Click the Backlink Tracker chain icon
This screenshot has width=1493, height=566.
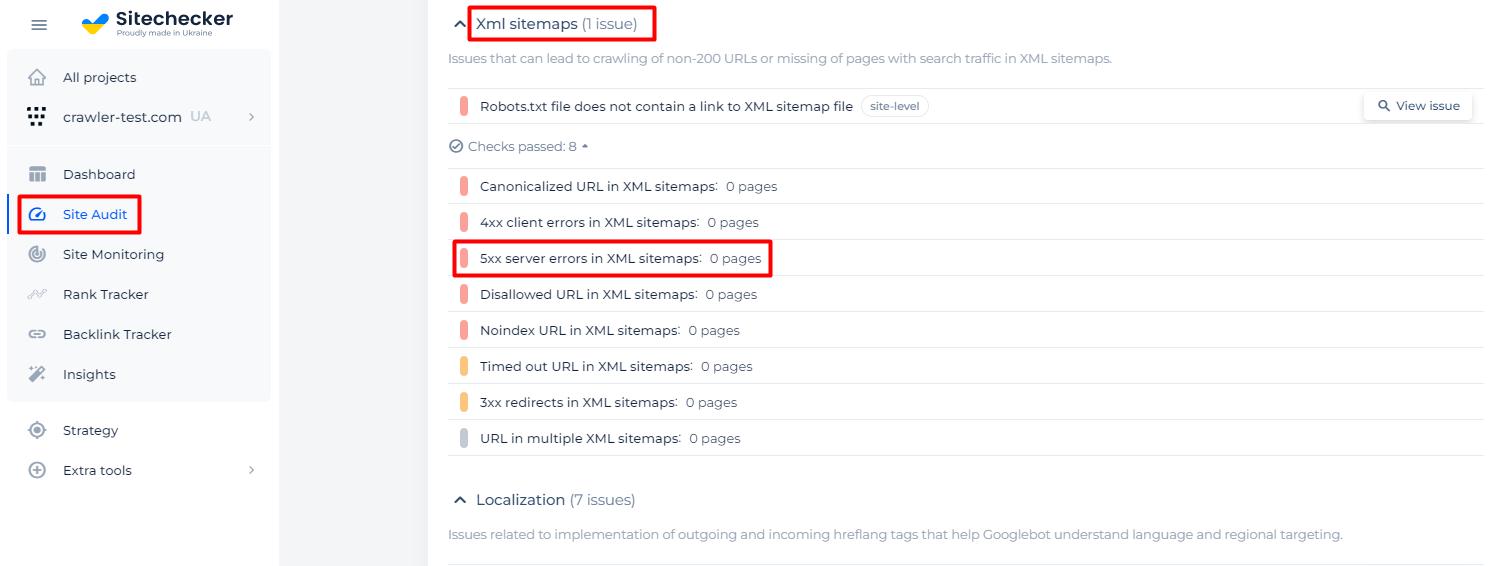tap(37, 334)
